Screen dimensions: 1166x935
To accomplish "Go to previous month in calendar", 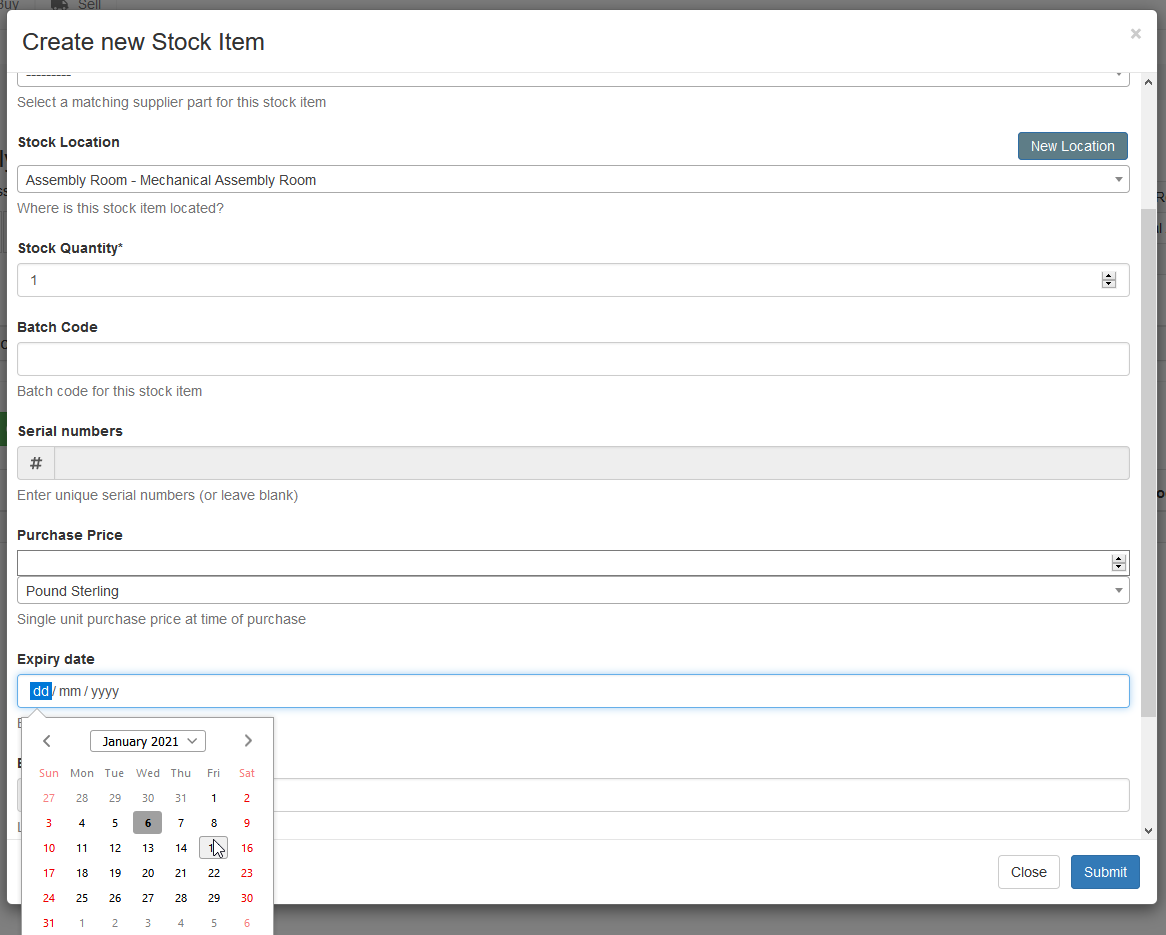I will (47, 741).
